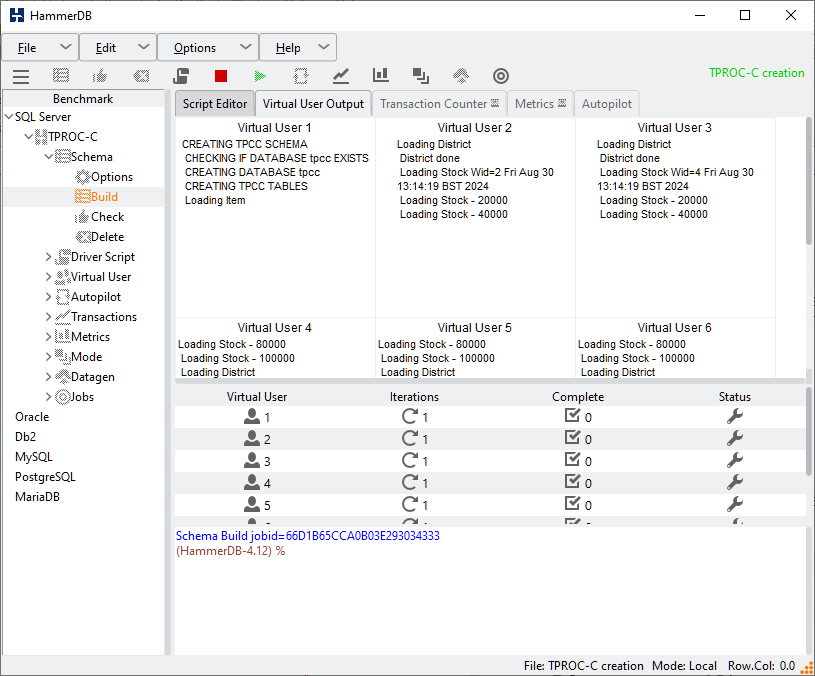The image size is (815, 676).
Task: Click the virtual user 1 person icon
Action: [252, 416]
